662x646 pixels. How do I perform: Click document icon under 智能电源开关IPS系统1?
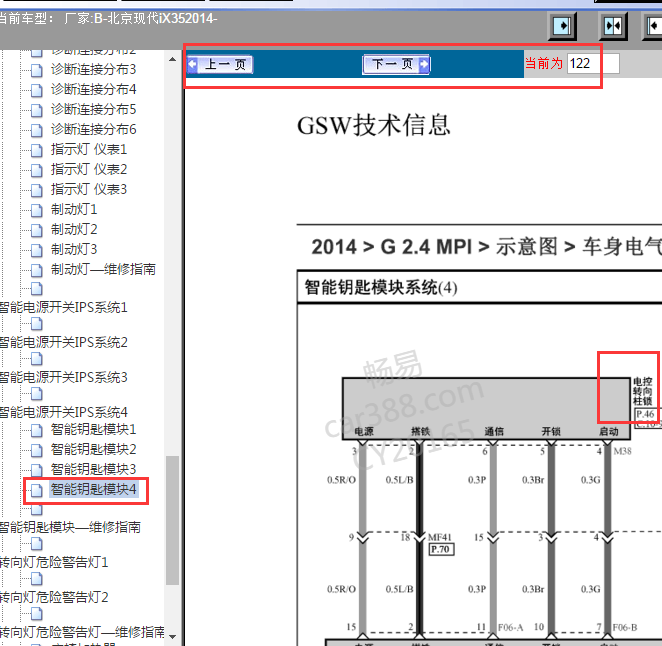(x=37, y=324)
